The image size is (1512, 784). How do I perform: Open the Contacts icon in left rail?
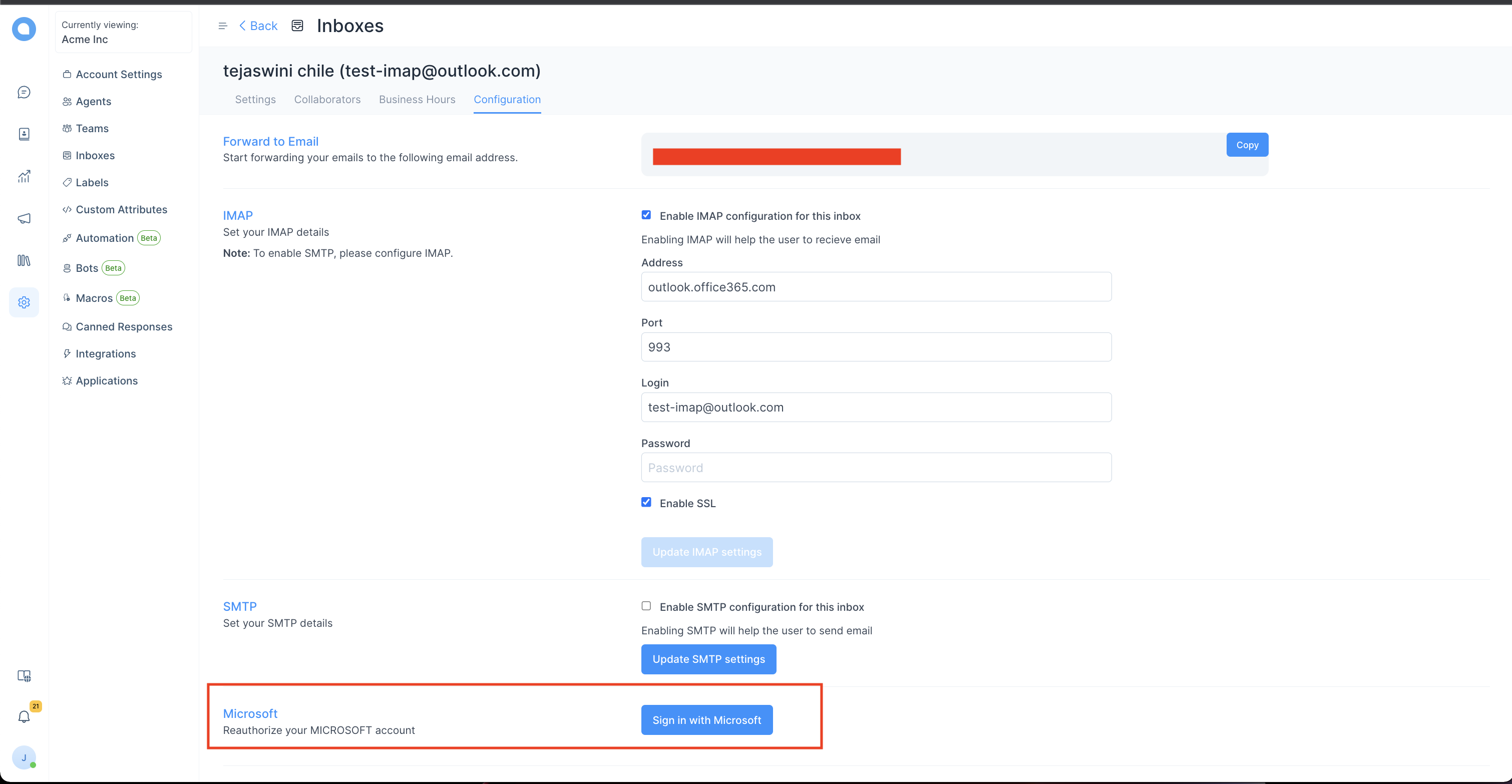click(24, 134)
